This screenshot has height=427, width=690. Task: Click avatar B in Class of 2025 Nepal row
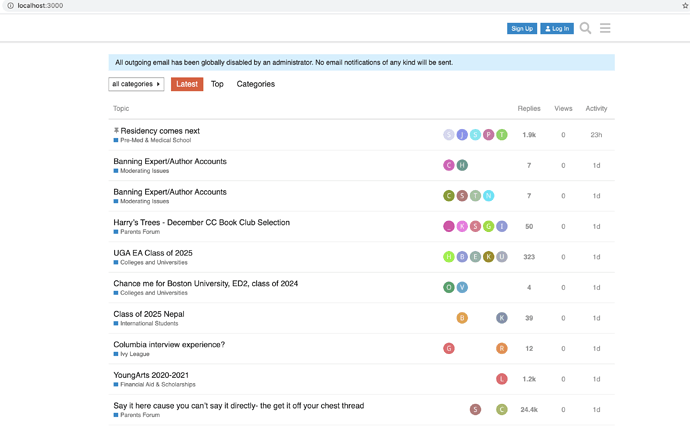pyautogui.click(x=462, y=318)
